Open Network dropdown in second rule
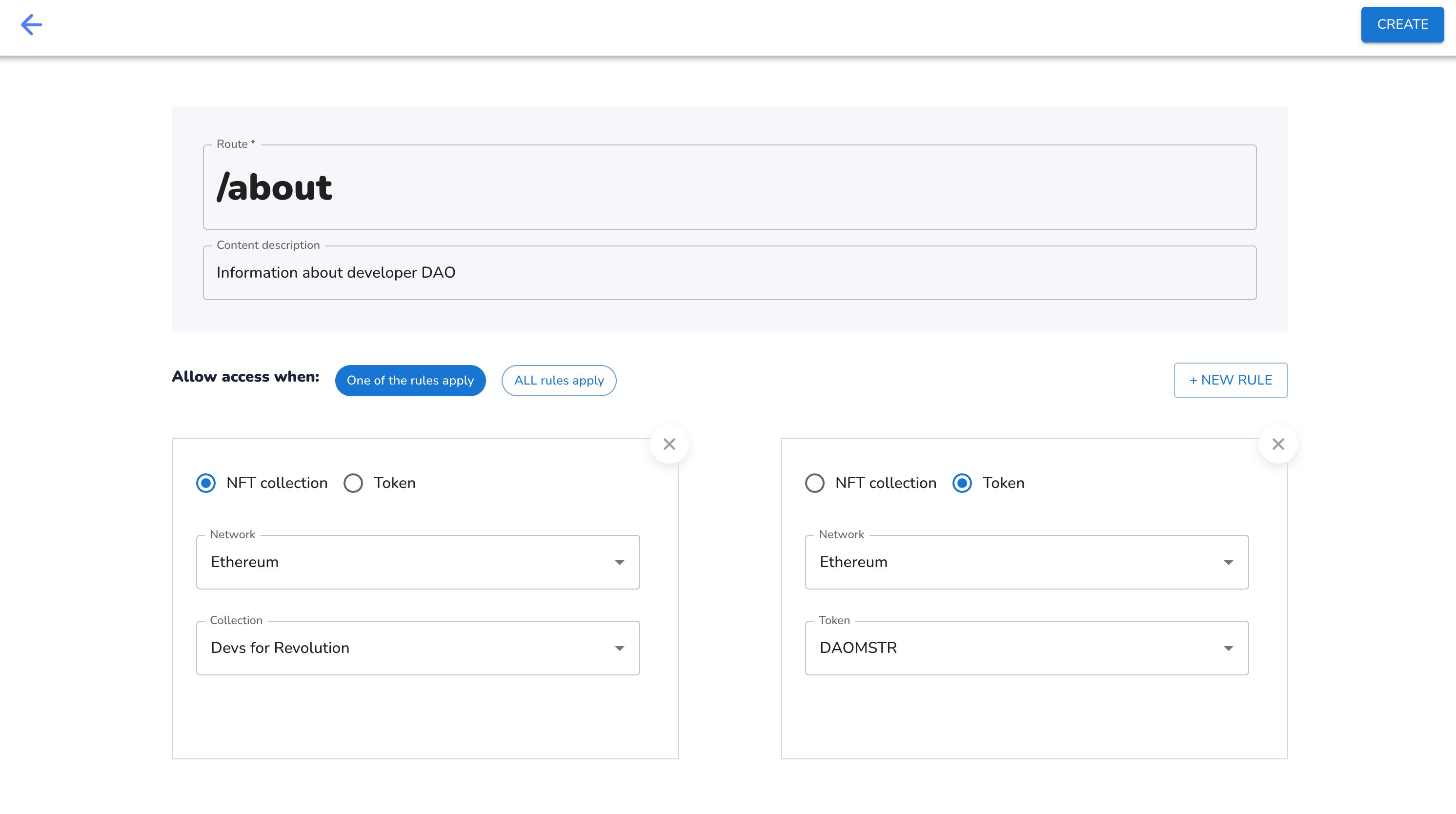Viewport: 1456px width, 814px height. click(1027, 563)
